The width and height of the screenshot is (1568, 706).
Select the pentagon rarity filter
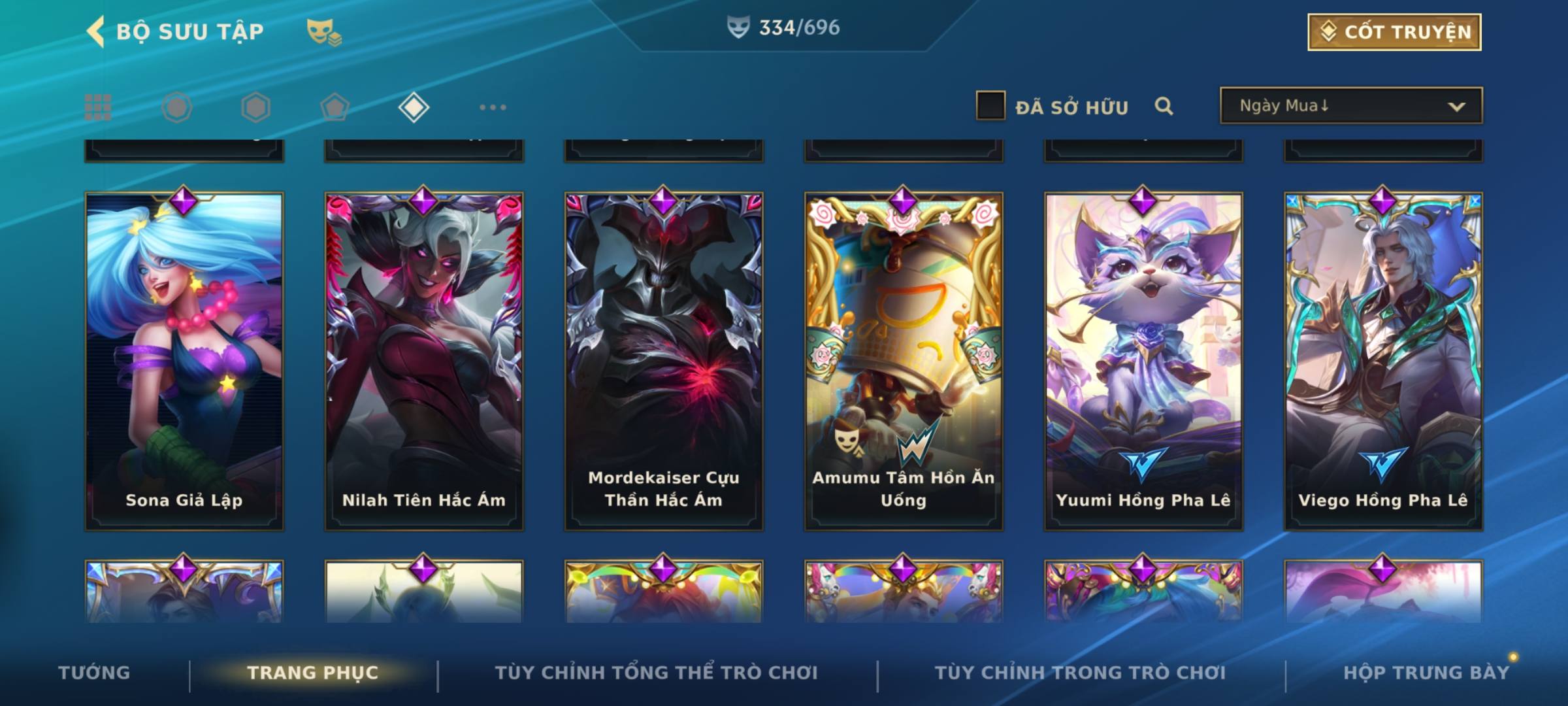point(335,107)
